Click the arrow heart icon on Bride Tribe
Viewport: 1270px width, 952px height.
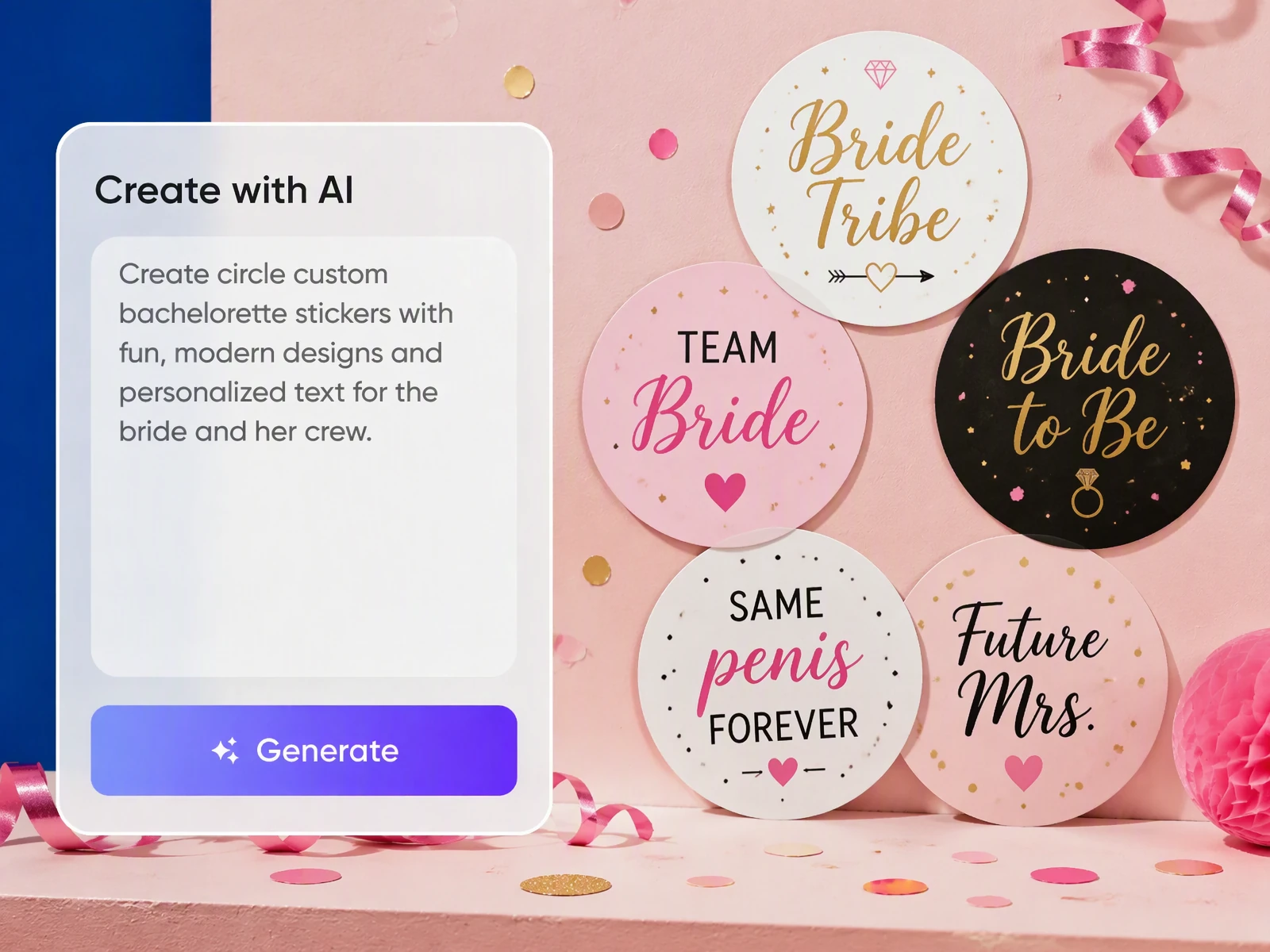tap(880, 277)
